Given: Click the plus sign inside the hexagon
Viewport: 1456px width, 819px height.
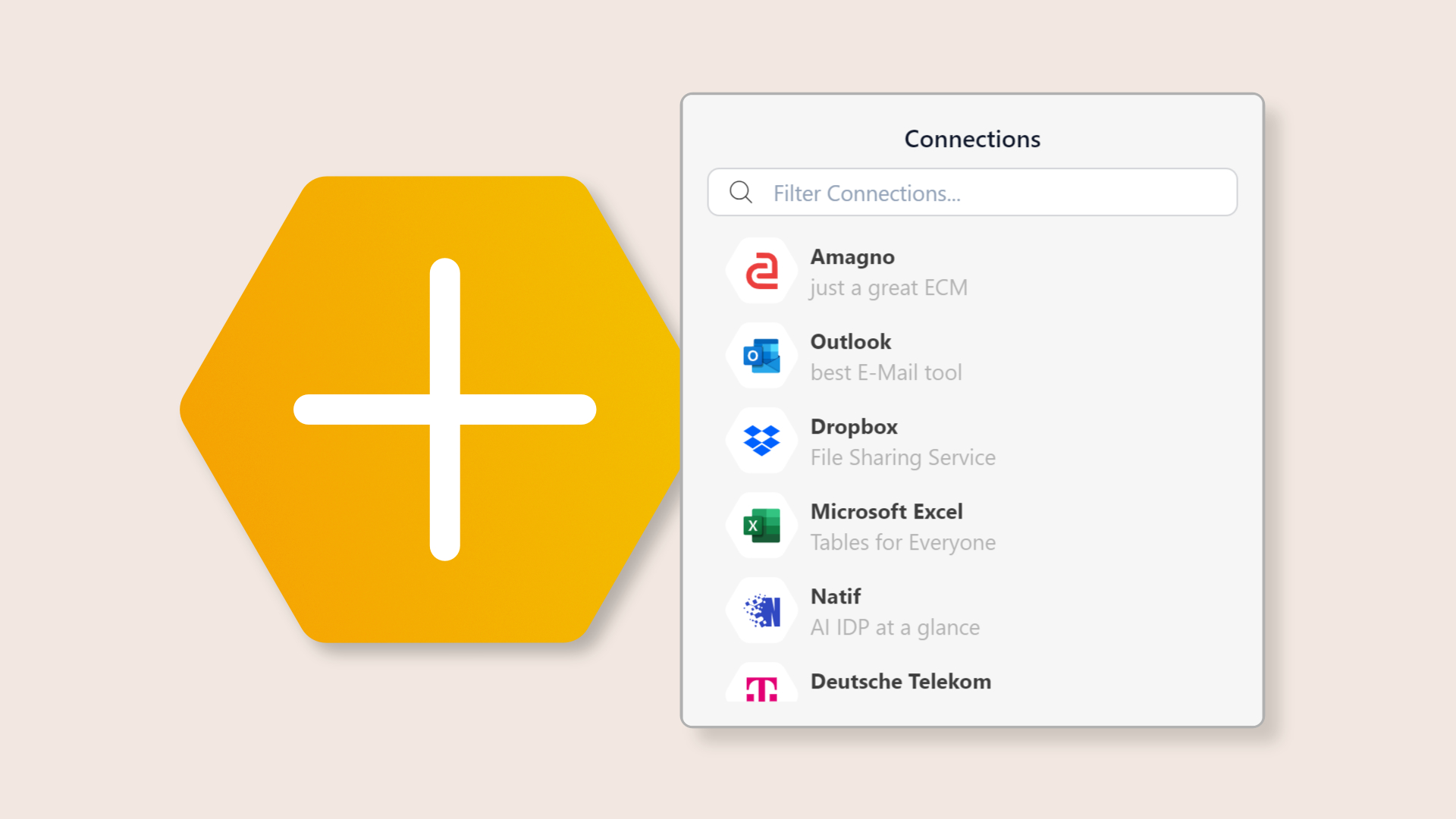Looking at the screenshot, I should point(444,409).
